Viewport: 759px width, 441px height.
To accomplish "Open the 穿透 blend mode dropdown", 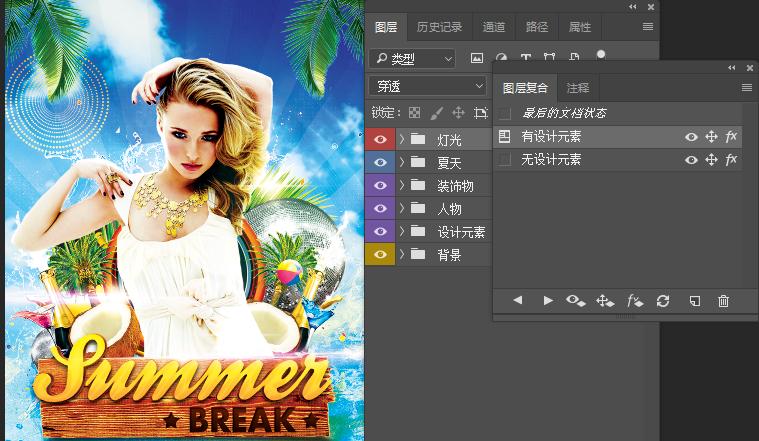I will click(427, 86).
